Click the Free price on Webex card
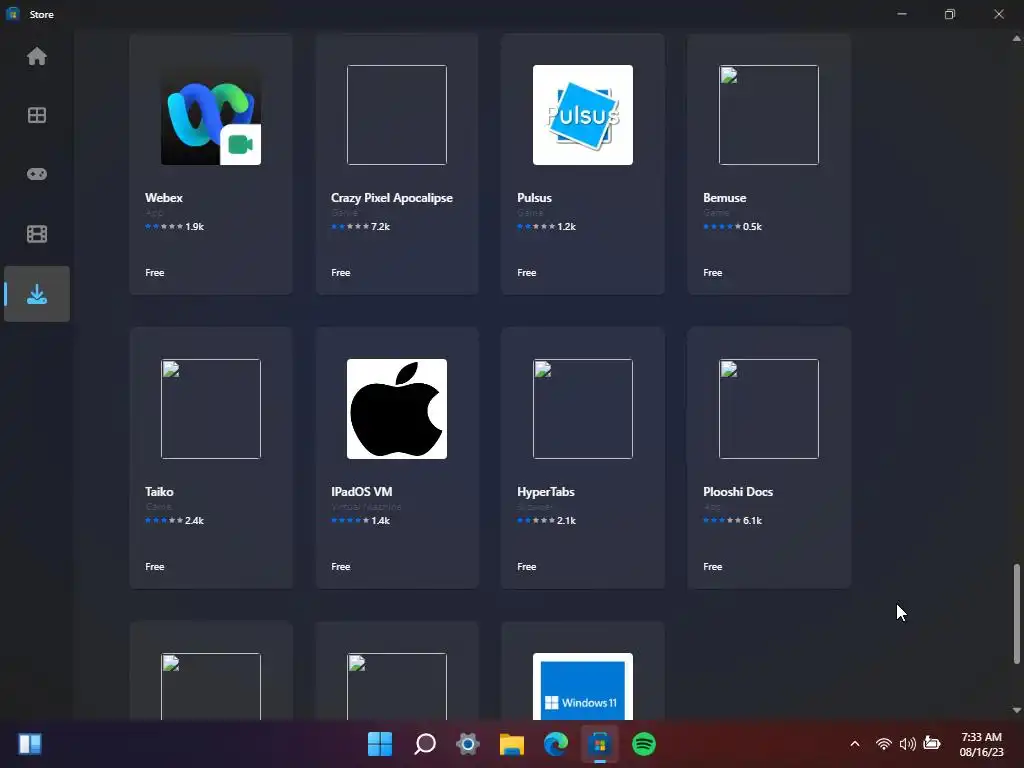This screenshot has width=1024, height=768. (154, 273)
